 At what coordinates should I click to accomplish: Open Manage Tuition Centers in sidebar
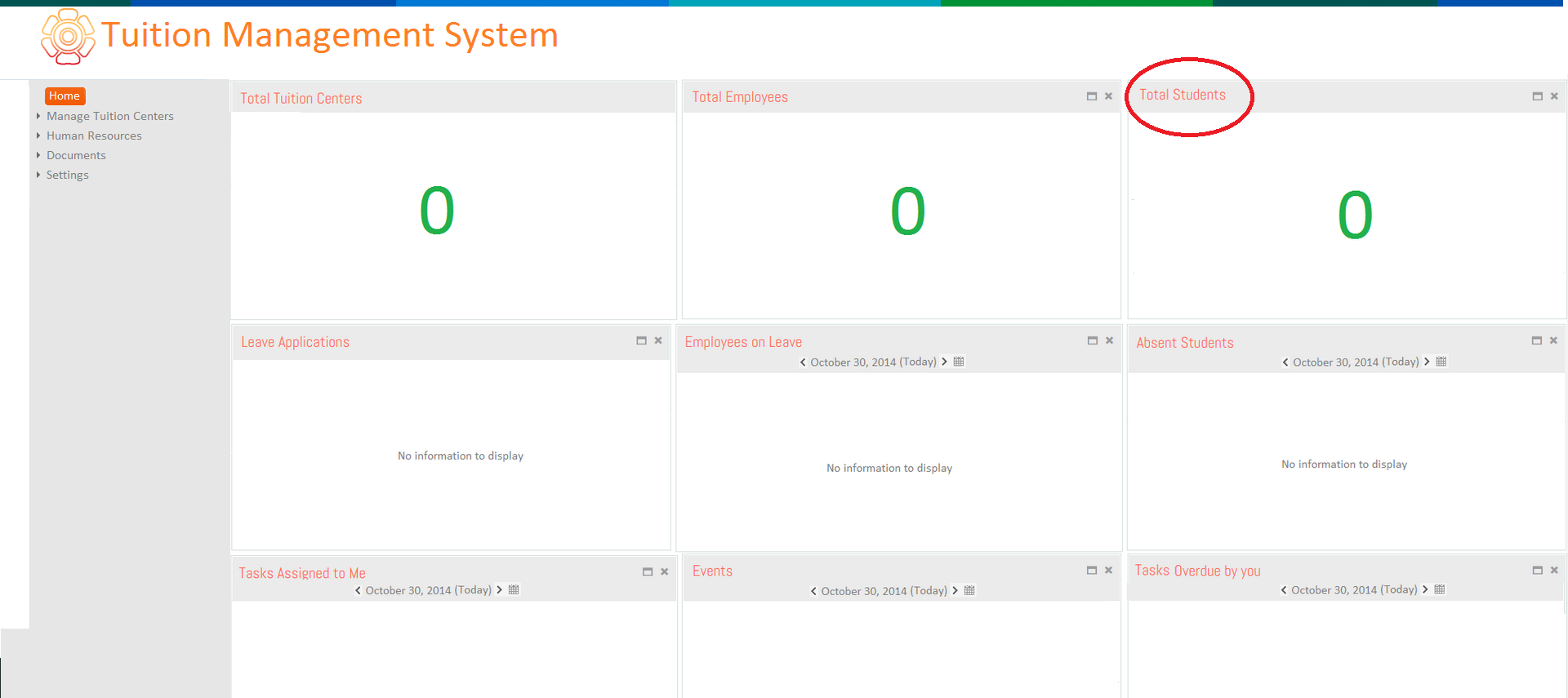click(110, 116)
